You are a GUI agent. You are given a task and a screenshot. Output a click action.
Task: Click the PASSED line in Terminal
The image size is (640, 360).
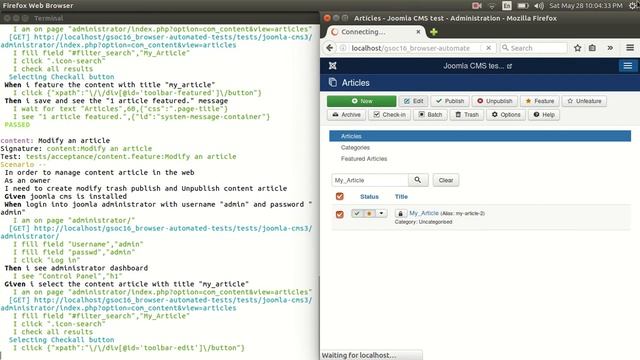tap(17, 124)
